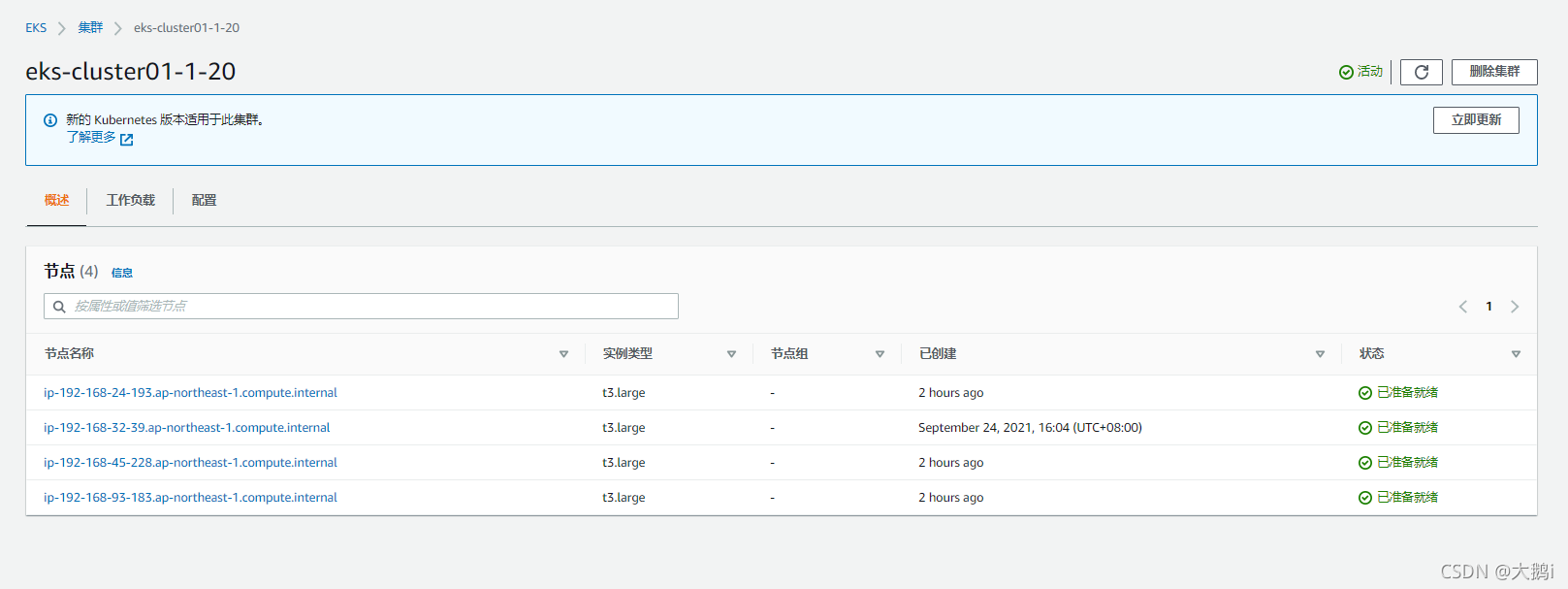This screenshot has height=589, width=1568.
Task: Go to the previous page of nodes
Action: coord(1463,307)
